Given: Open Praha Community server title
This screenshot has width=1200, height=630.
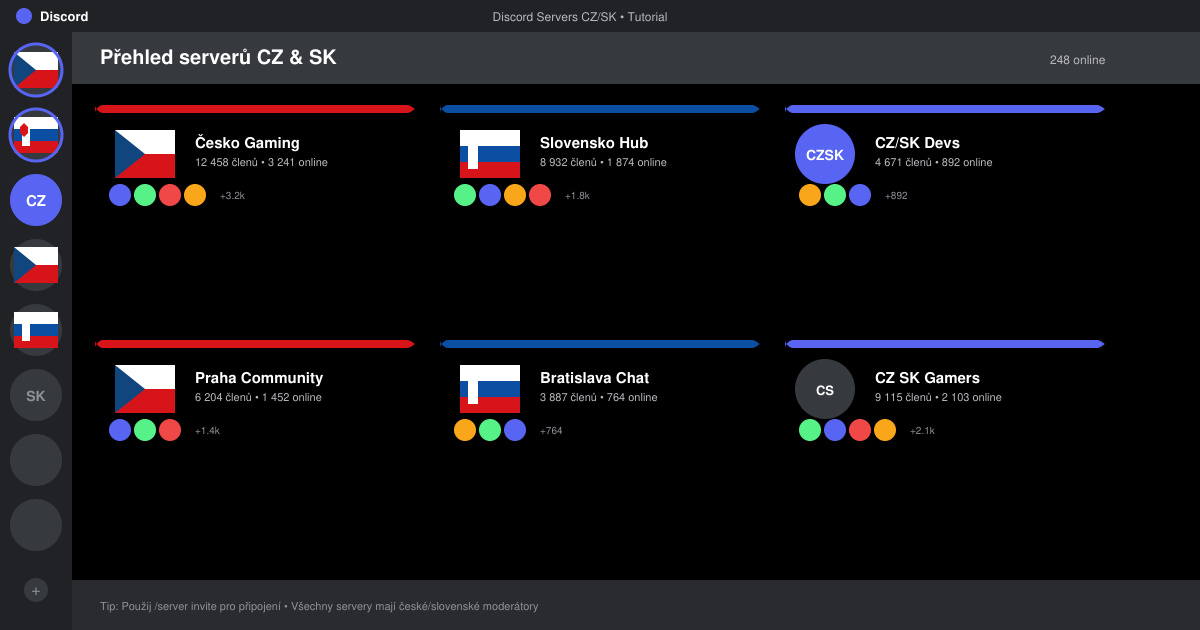Looking at the screenshot, I should click(x=259, y=378).
